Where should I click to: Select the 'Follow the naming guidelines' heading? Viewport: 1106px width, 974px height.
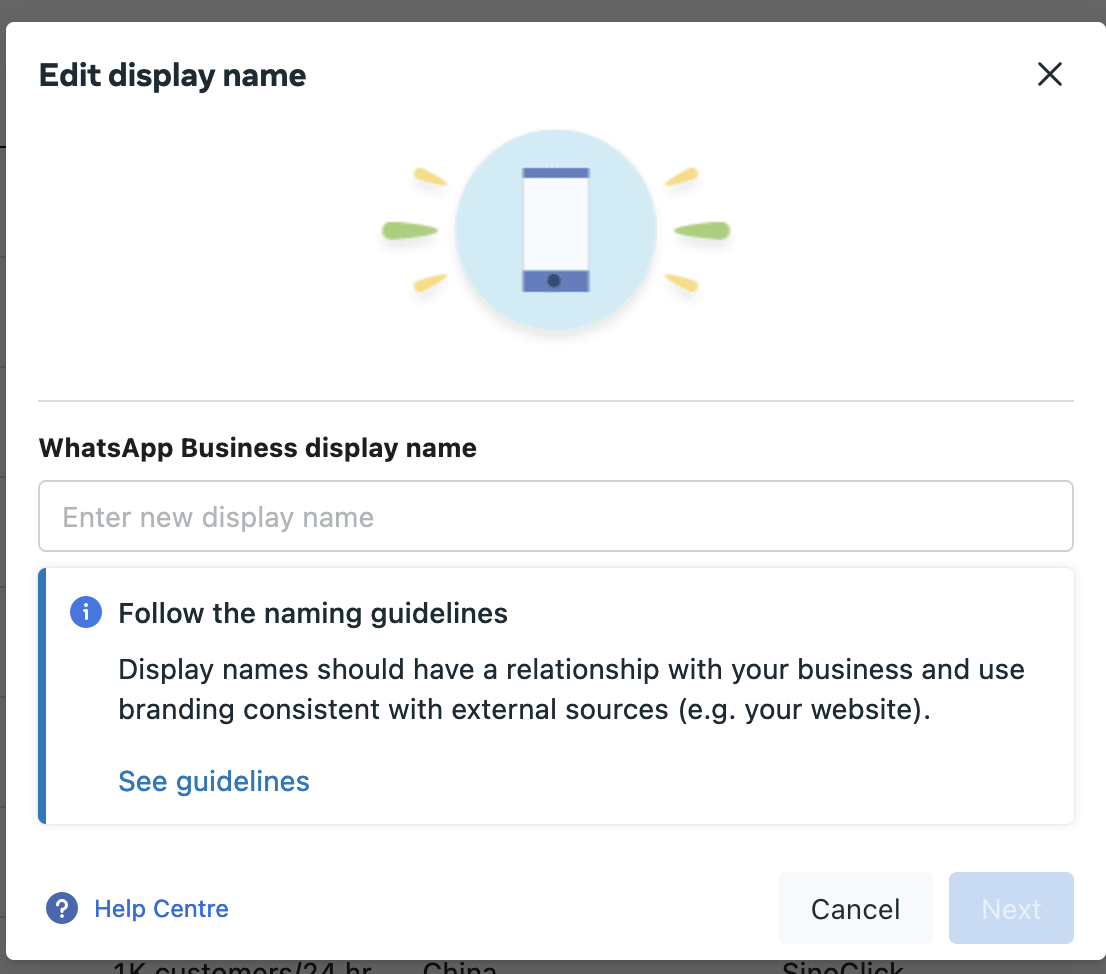pyautogui.click(x=313, y=614)
